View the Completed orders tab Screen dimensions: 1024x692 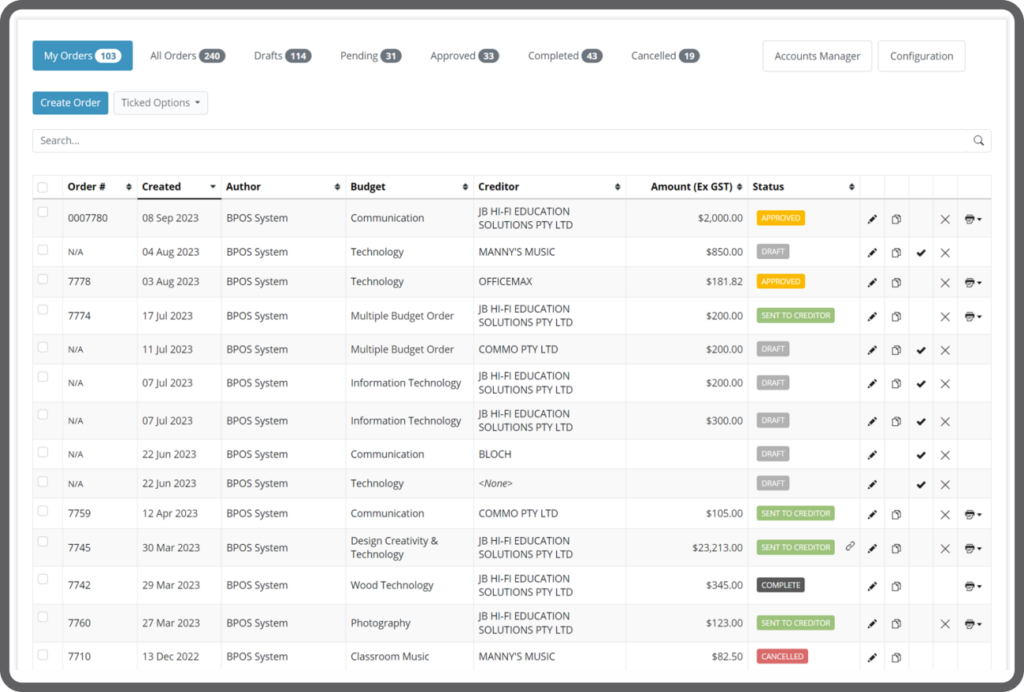click(x=565, y=55)
